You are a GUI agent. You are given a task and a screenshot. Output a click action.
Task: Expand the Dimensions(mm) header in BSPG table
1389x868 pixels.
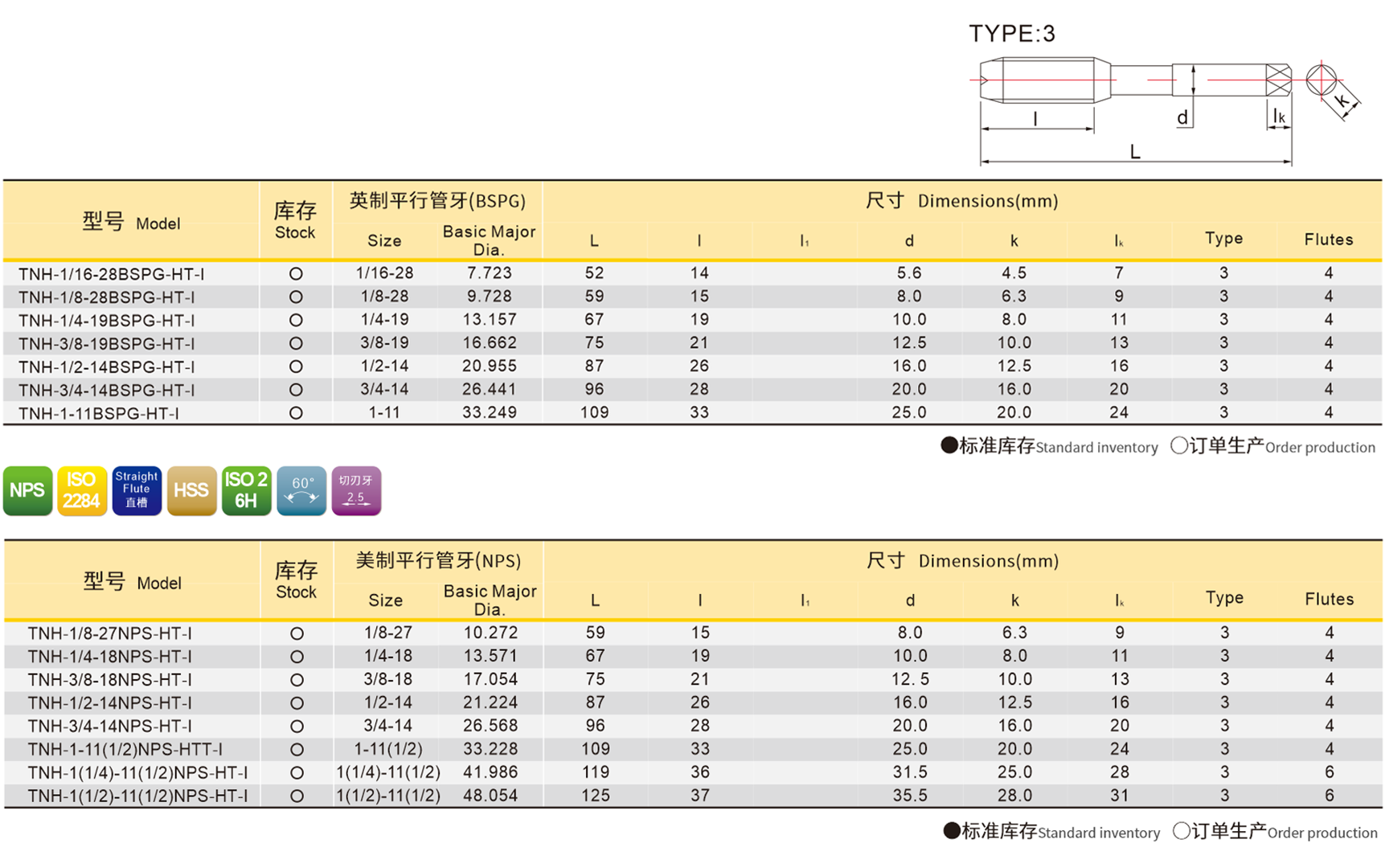point(986,201)
